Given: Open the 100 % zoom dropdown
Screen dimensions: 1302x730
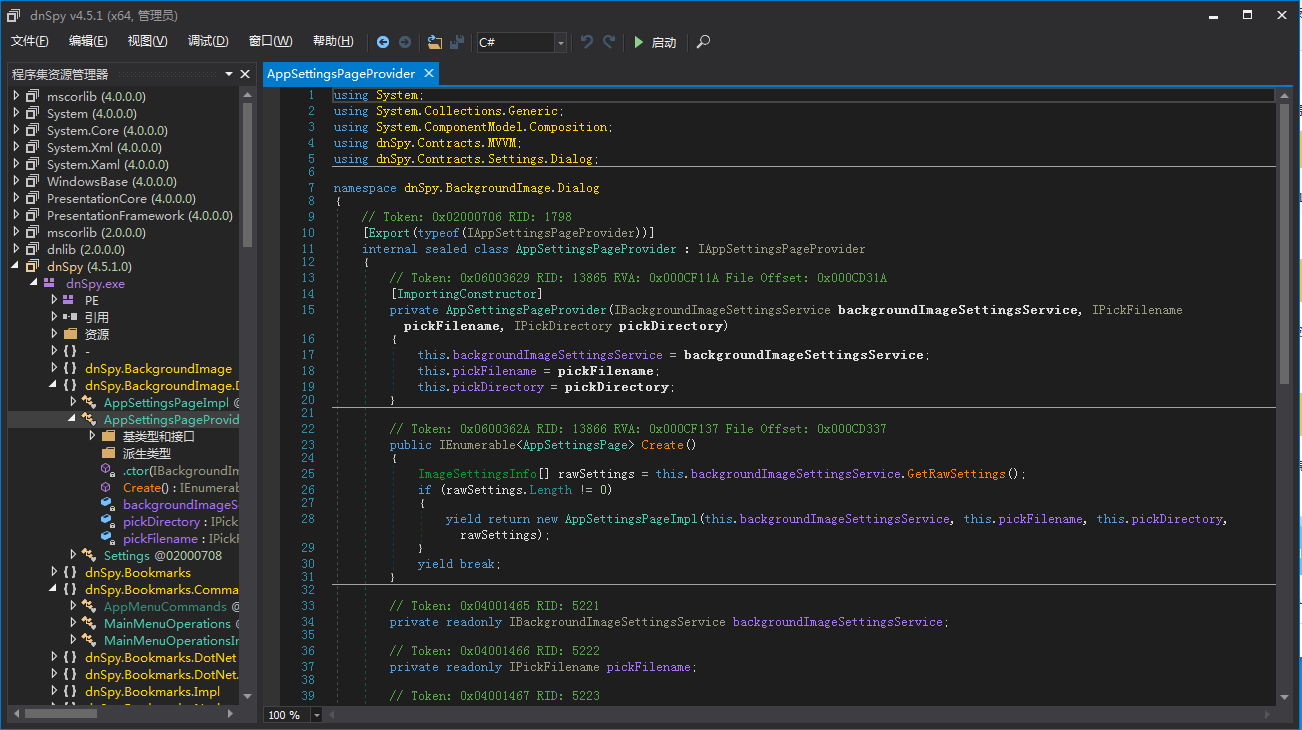Looking at the screenshot, I should click(x=317, y=715).
